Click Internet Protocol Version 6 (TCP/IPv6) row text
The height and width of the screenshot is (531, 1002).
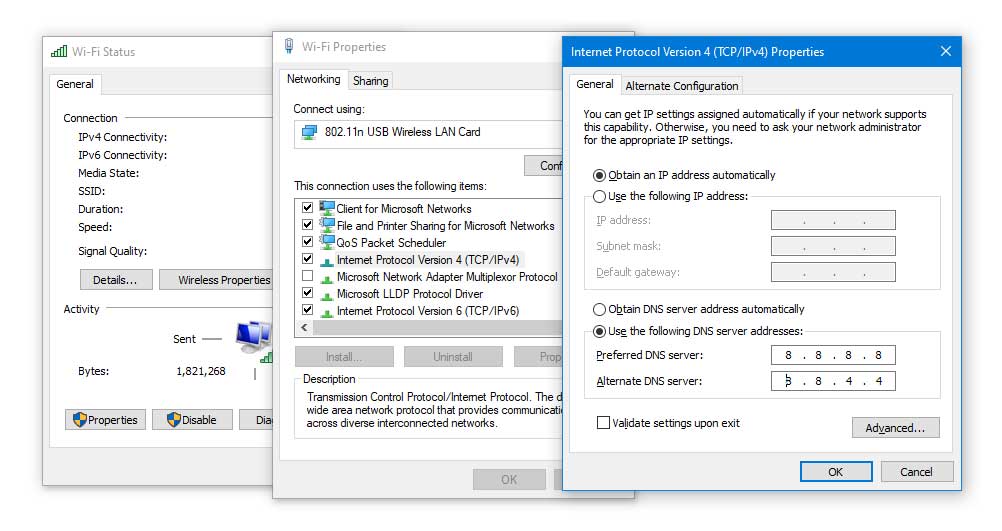[x=428, y=311]
